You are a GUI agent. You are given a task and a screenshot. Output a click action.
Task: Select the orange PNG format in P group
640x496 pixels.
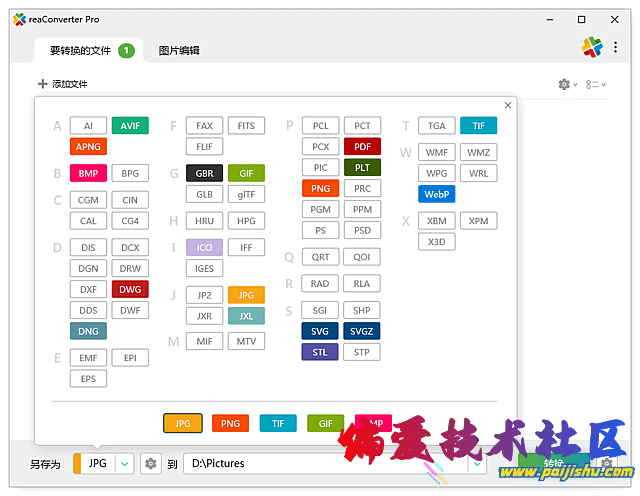(320, 188)
